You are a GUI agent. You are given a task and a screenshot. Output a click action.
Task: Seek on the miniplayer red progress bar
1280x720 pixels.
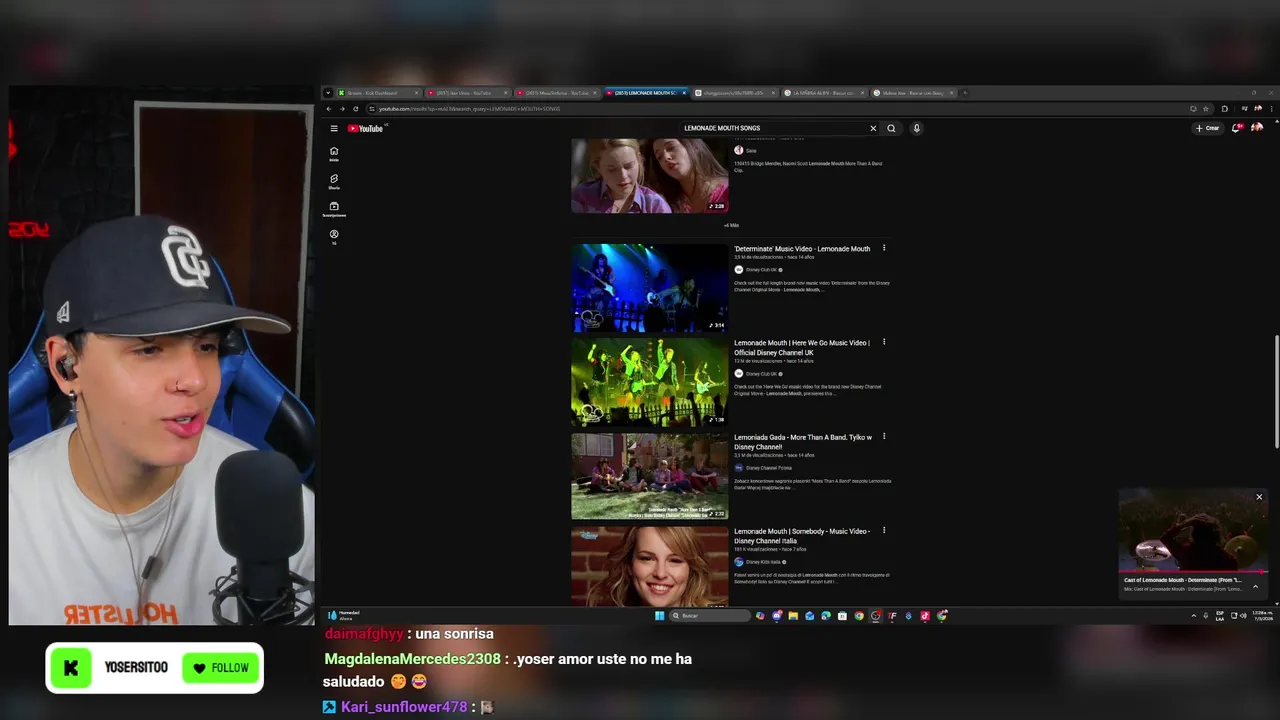pos(1193,573)
